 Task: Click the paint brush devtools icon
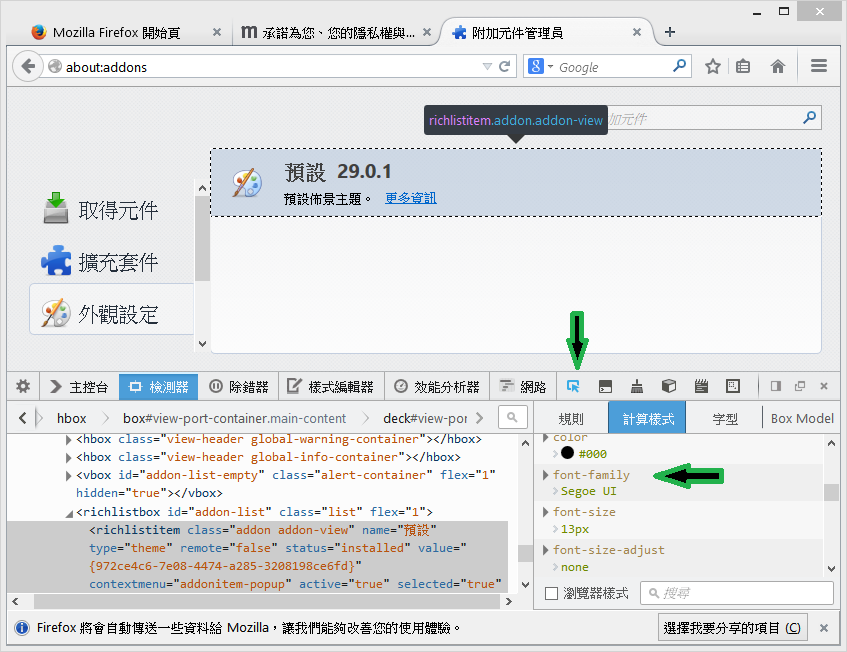tap(637, 386)
